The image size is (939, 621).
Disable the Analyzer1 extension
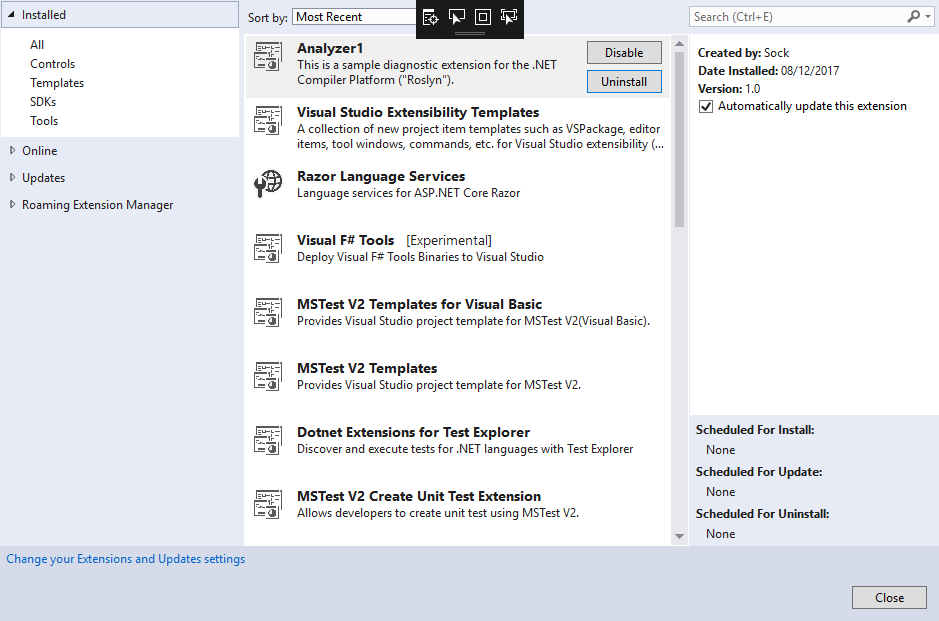click(624, 53)
